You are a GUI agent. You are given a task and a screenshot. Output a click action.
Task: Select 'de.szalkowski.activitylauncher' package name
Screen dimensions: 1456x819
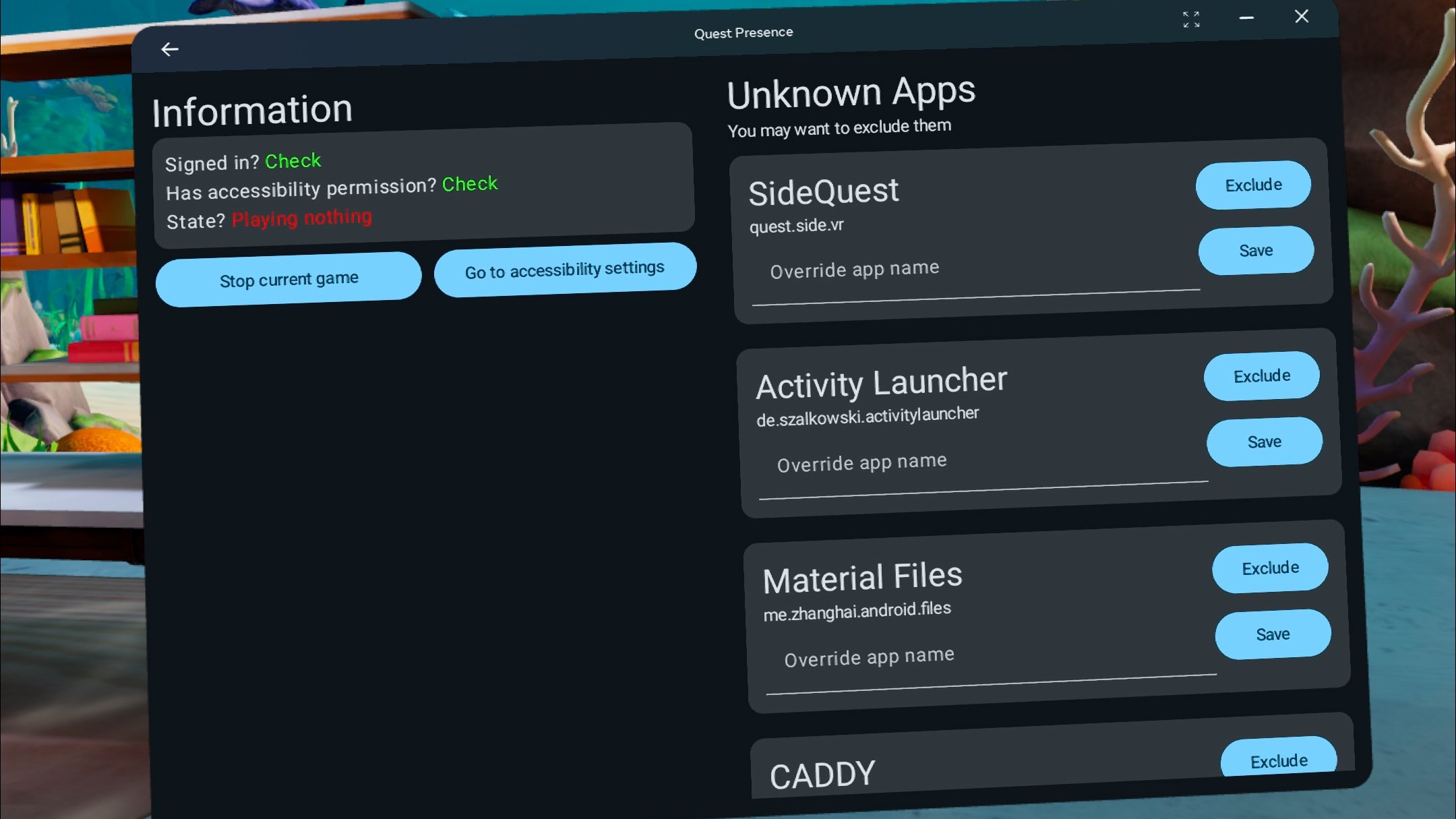868,416
